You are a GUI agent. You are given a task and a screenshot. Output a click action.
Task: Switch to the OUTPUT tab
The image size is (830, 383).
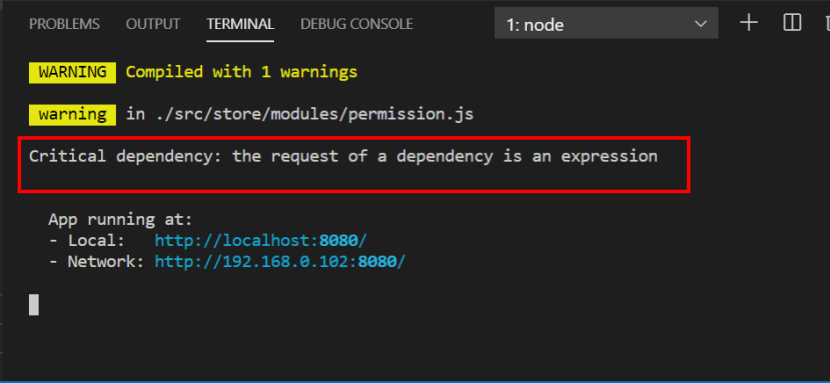[153, 24]
